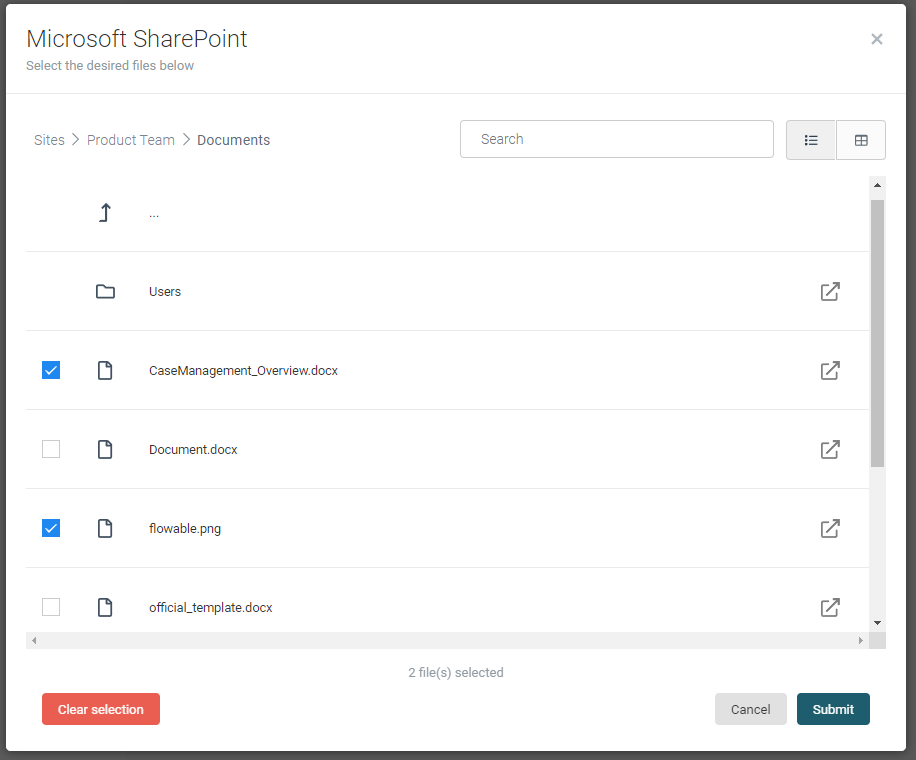
Task: Navigate to Sites in the breadcrumb
Action: (49, 139)
